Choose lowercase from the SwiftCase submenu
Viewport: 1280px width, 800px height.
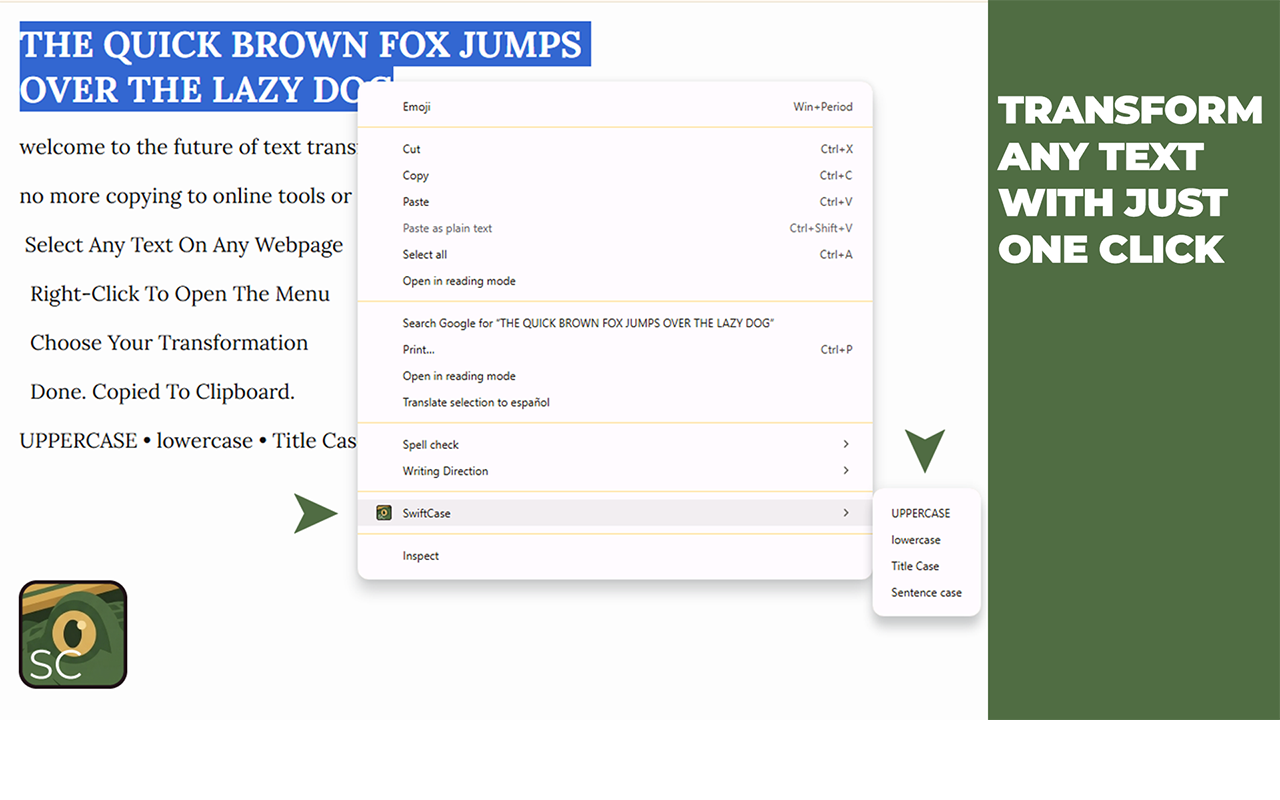click(915, 540)
